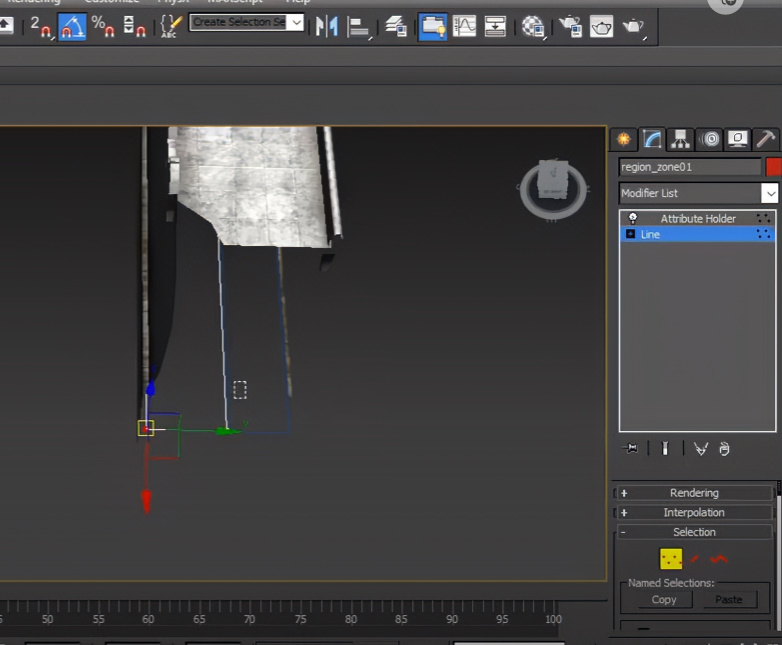Toggle the Spinner Snap tool
This screenshot has height=645, width=782.
pyautogui.click(x=134, y=26)
